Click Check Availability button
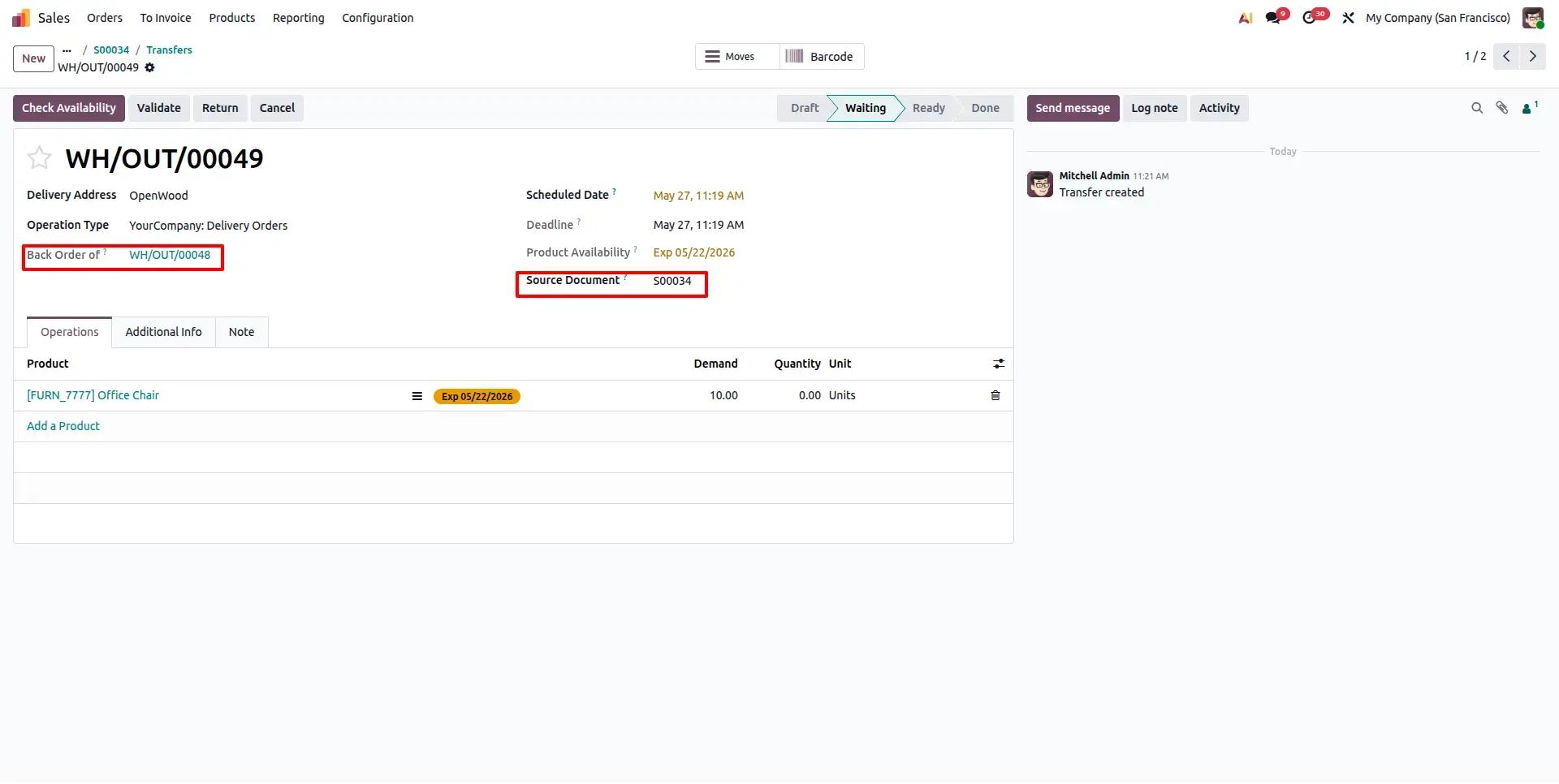Screen dimensions: 1559x784 69,108
